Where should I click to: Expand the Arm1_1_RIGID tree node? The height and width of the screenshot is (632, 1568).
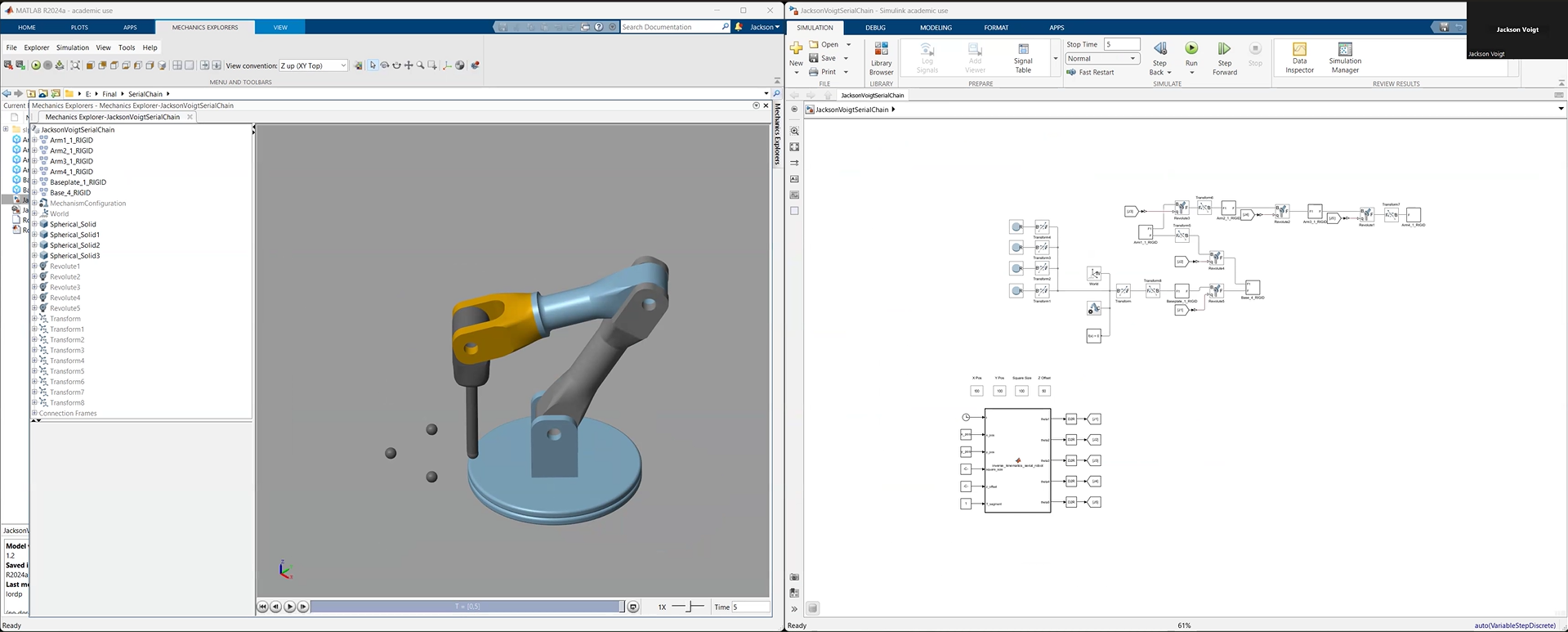point(35,140)
